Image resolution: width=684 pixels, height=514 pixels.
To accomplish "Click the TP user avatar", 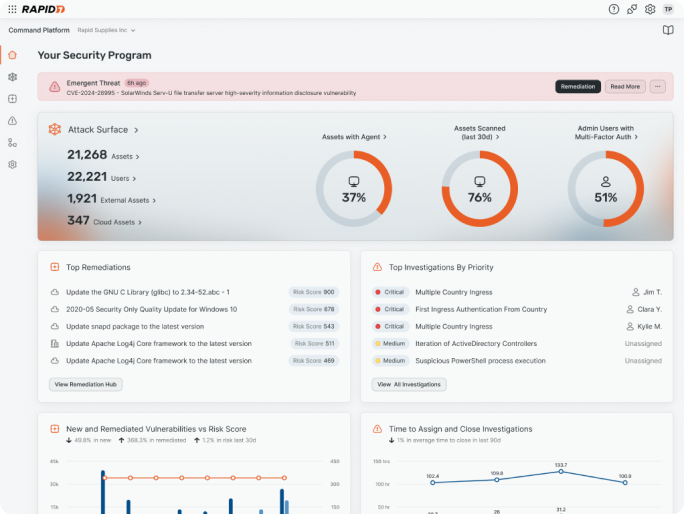I will (668, 9).
